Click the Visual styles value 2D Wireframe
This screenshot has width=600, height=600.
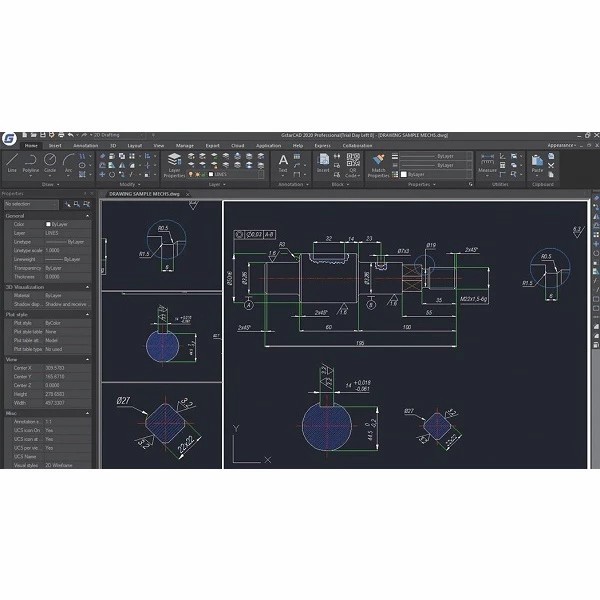click(59, 465)
